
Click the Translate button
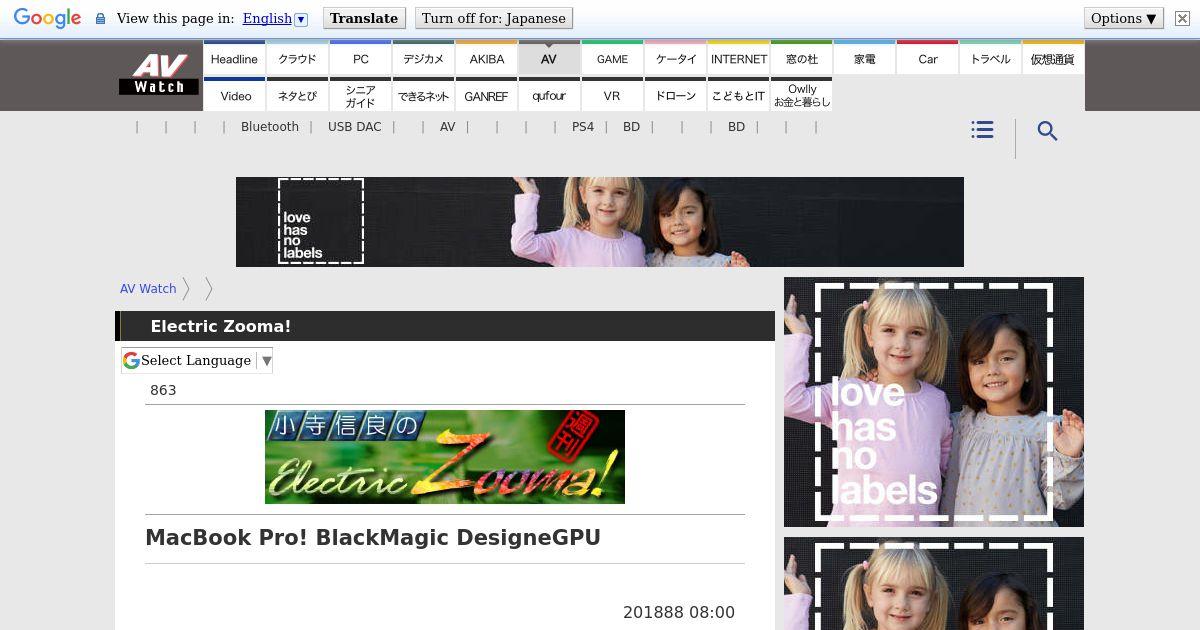point(364,18)
